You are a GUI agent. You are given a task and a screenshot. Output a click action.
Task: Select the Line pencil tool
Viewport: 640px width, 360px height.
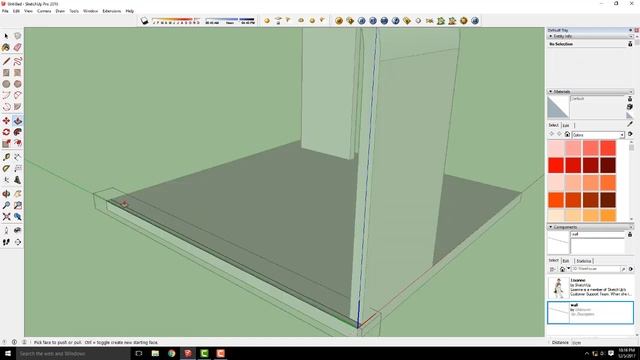tap(6, 62)
